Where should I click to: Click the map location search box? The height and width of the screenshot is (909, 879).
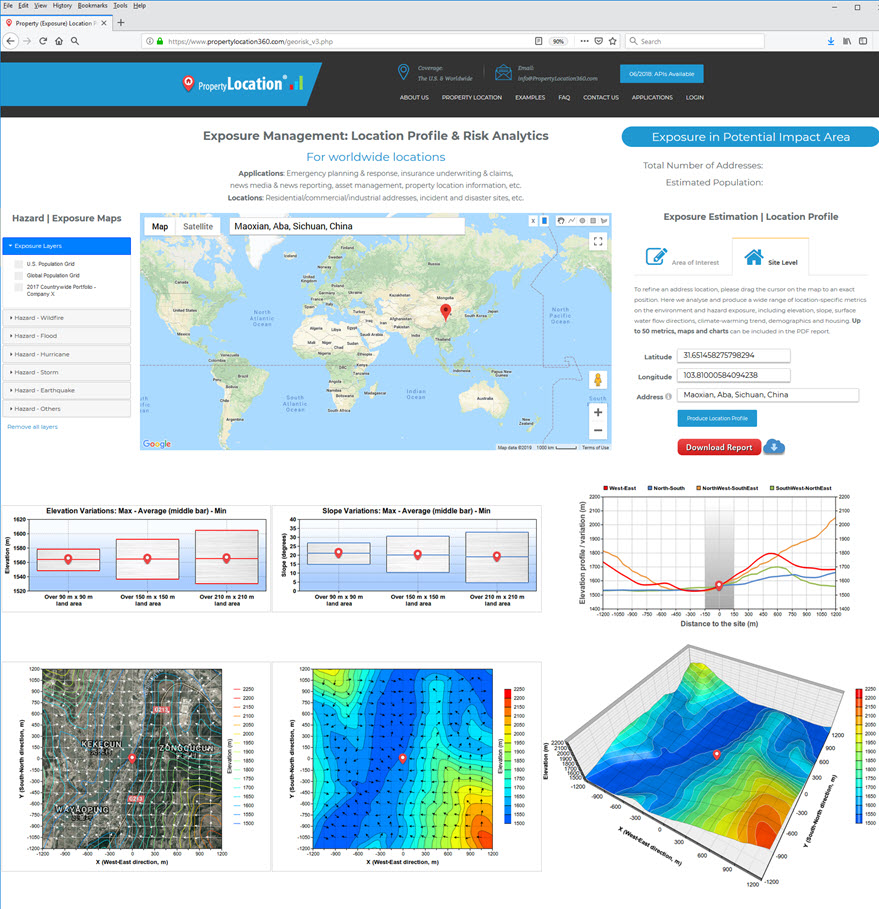click(347, 226)
